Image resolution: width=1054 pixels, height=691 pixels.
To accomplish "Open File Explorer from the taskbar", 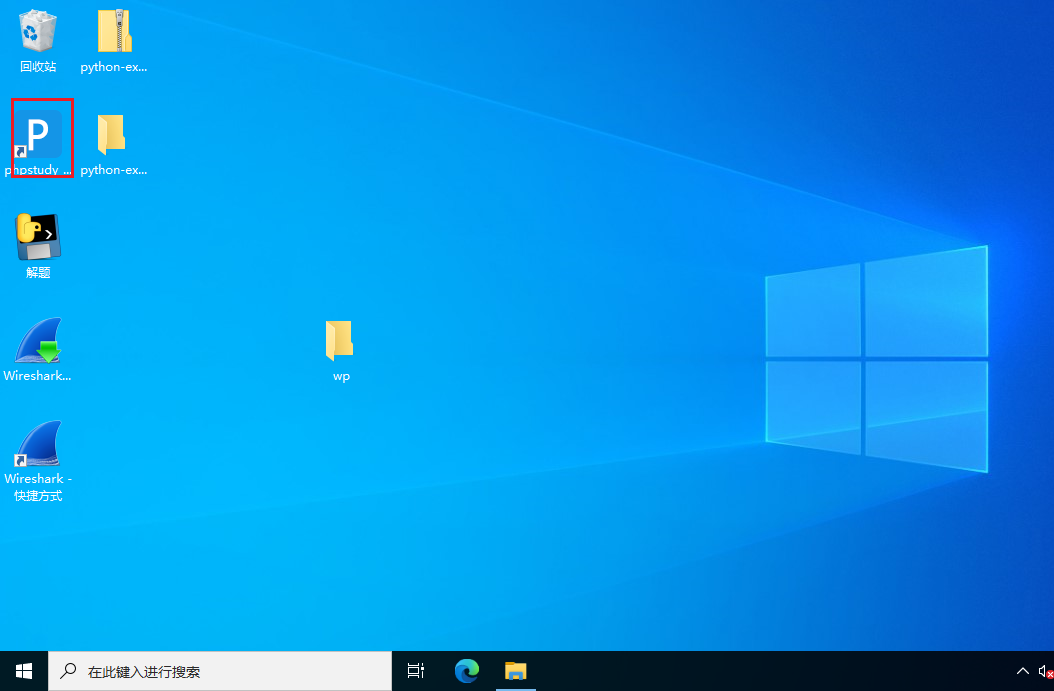I will [x=516, y=671].
